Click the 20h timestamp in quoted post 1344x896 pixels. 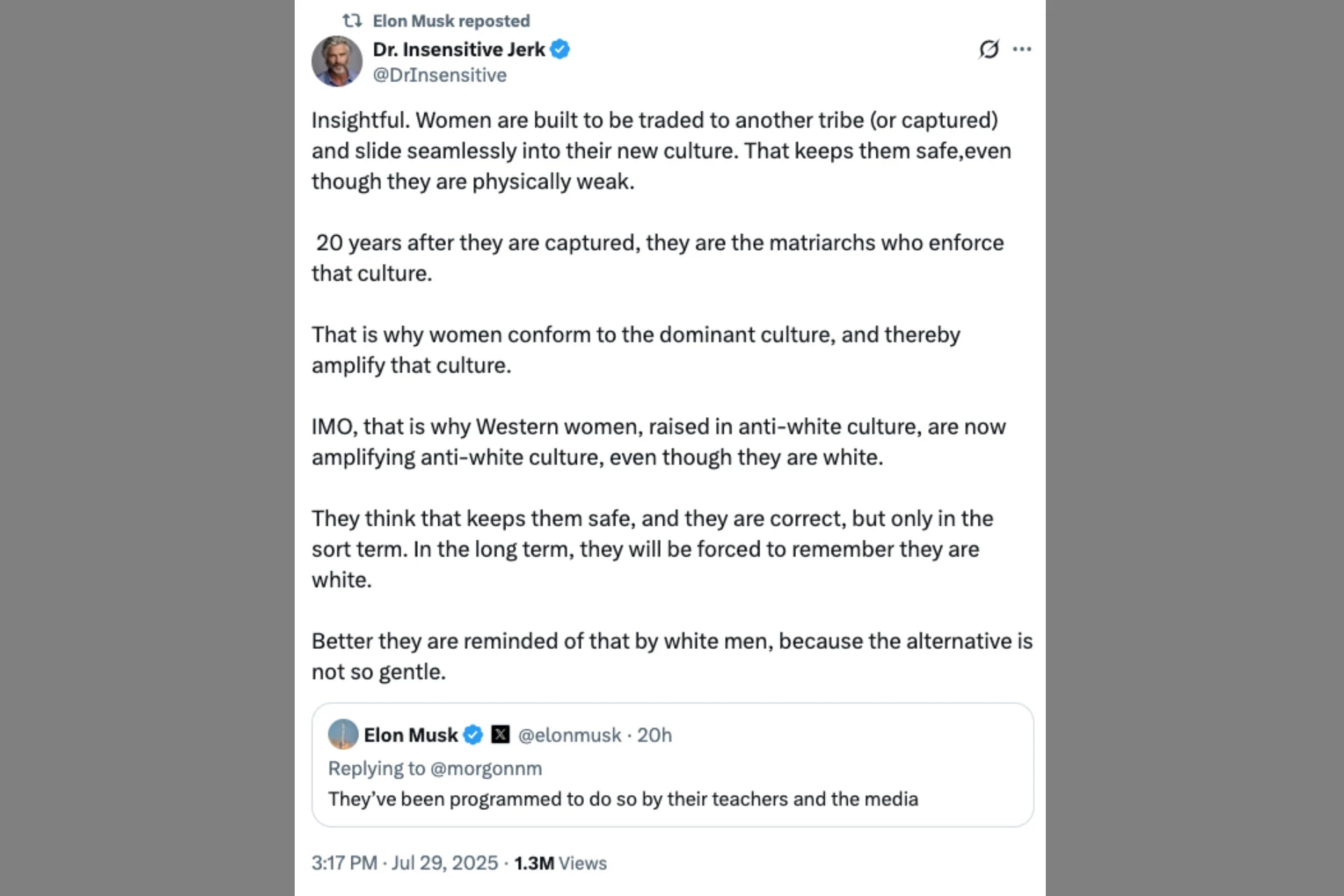tap(654, 735)
